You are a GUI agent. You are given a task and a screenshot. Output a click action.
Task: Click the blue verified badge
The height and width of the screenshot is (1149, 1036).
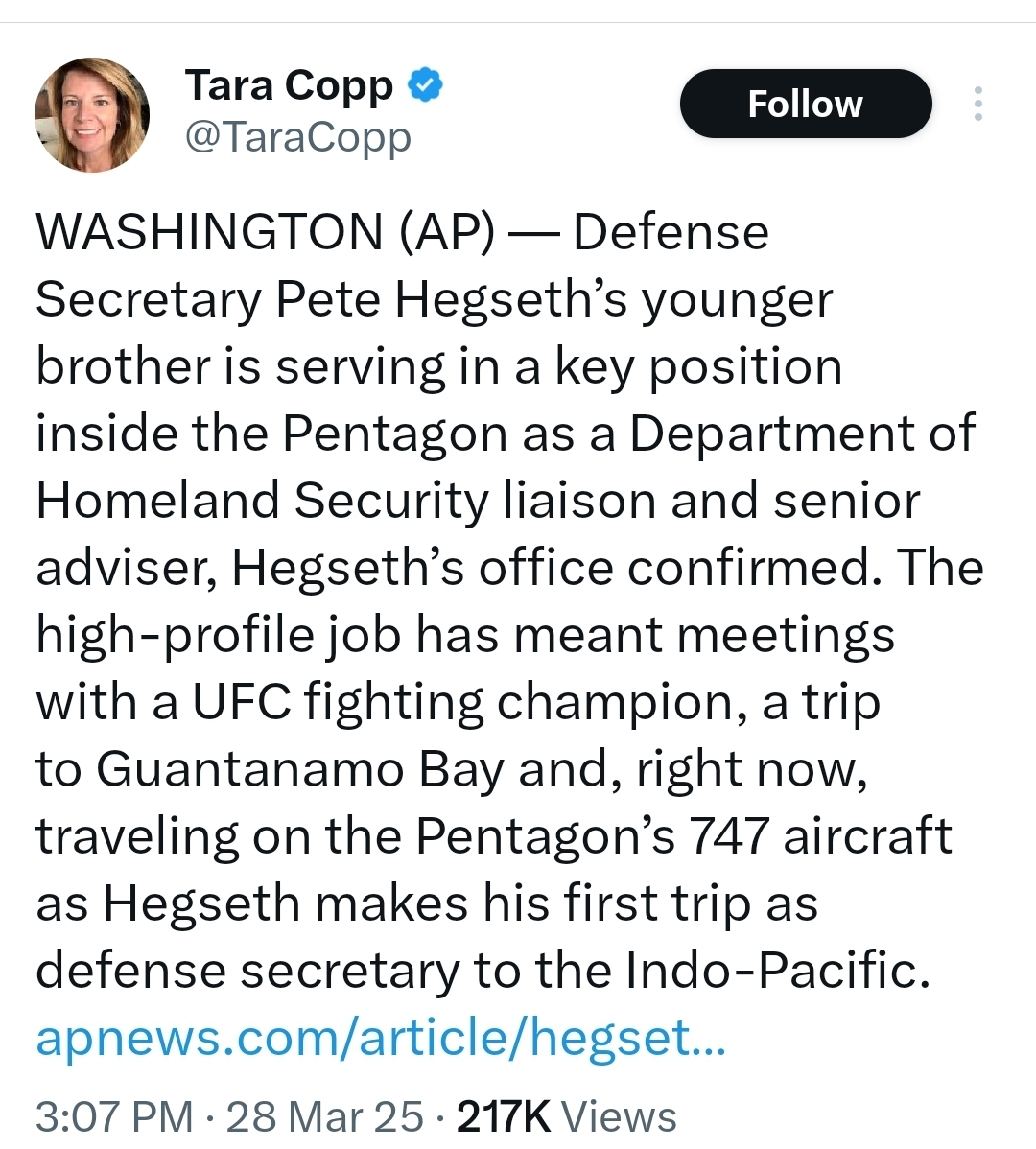pos(426,85)
